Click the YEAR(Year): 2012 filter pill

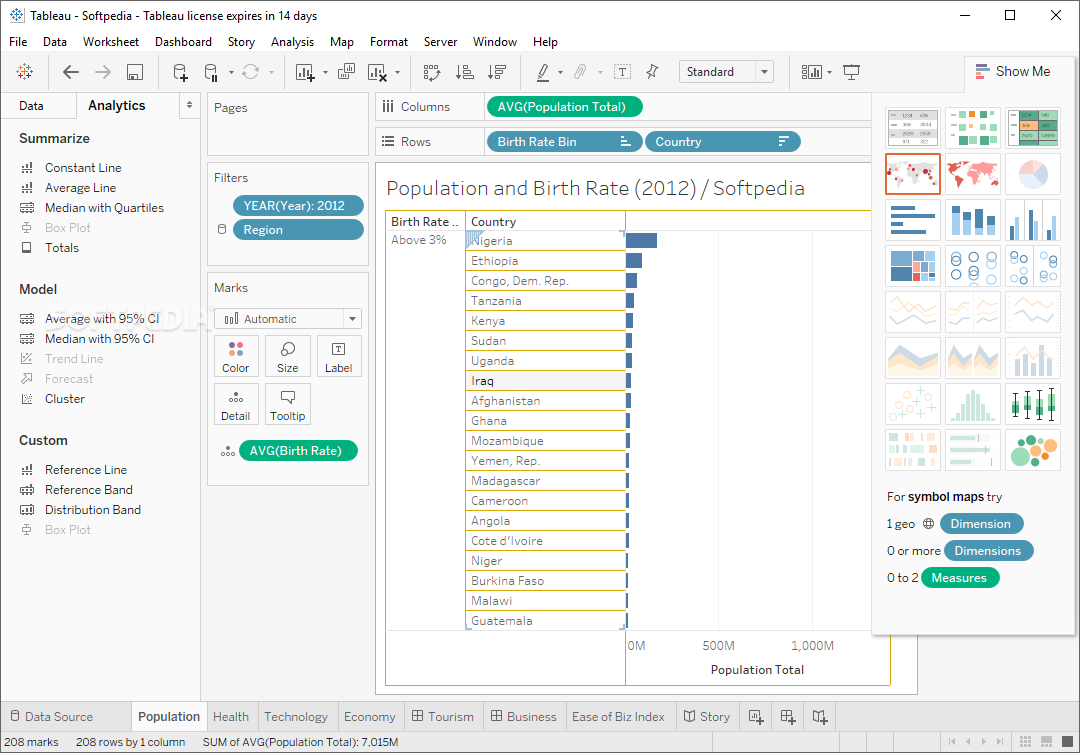[298, 205]
